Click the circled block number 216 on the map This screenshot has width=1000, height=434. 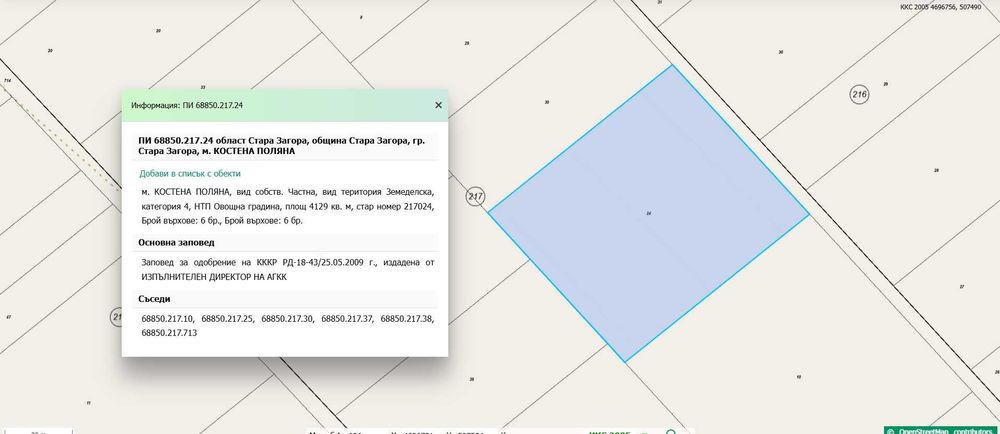[860, 96]
